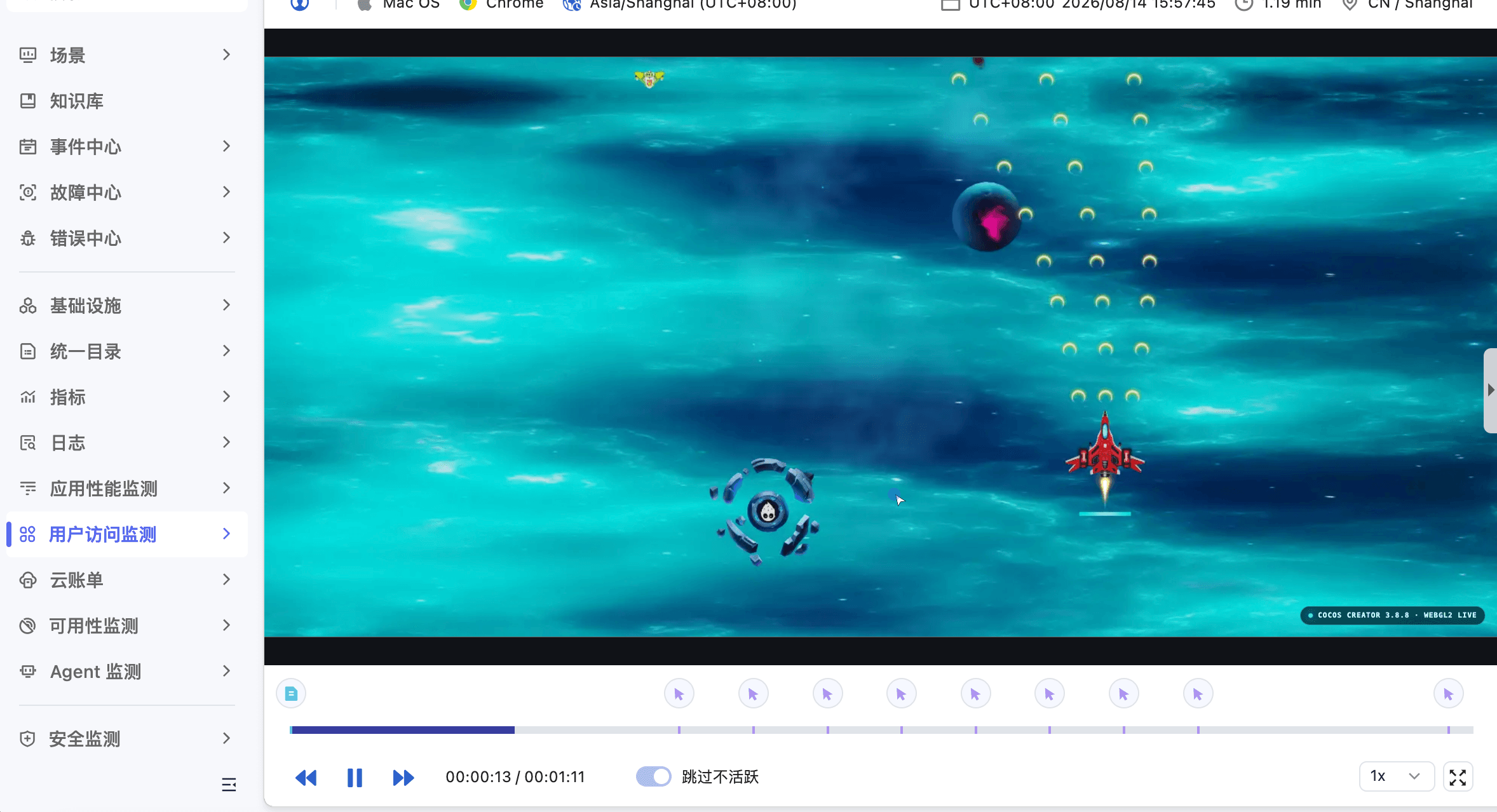Select the 安全监测 shield icon
Screen dimensions: 1497x812
(x=28, y=739)
